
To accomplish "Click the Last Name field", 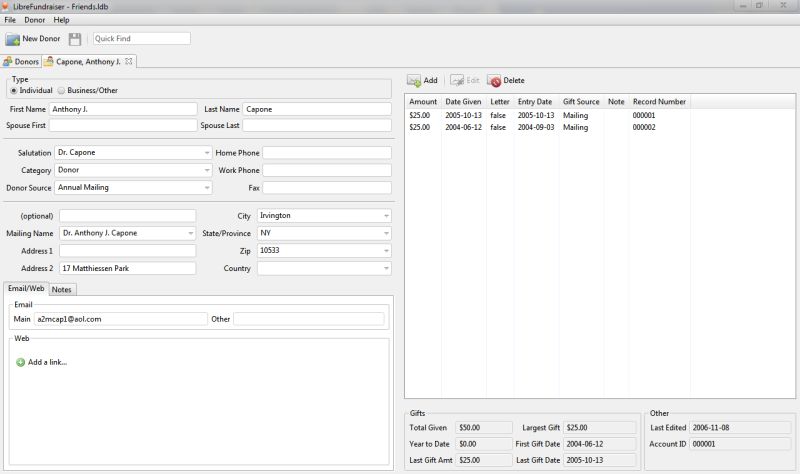I will click(x=317, y=109).
